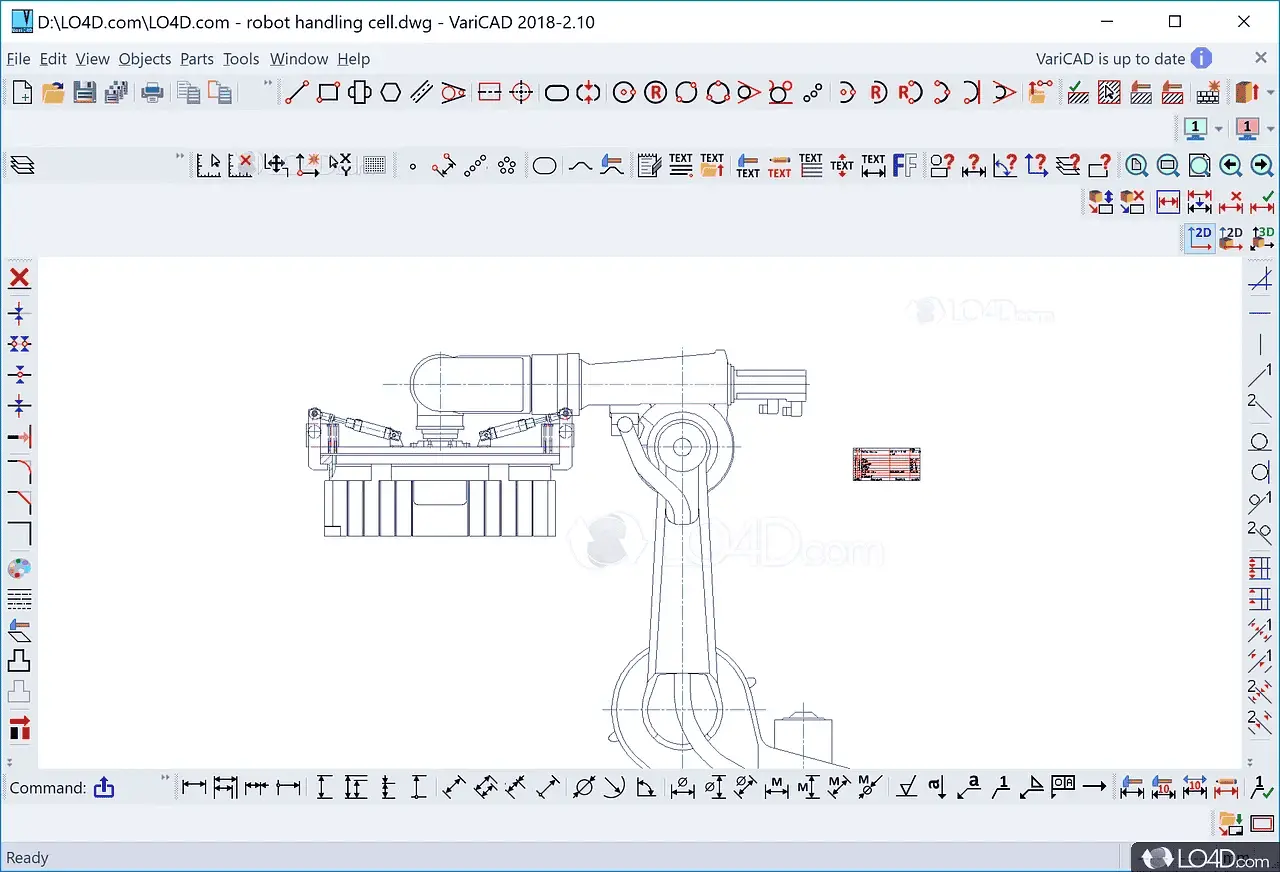Click the horizontal dimension tool
This screenshot has height=872, width=1280.
coord(194,787)
